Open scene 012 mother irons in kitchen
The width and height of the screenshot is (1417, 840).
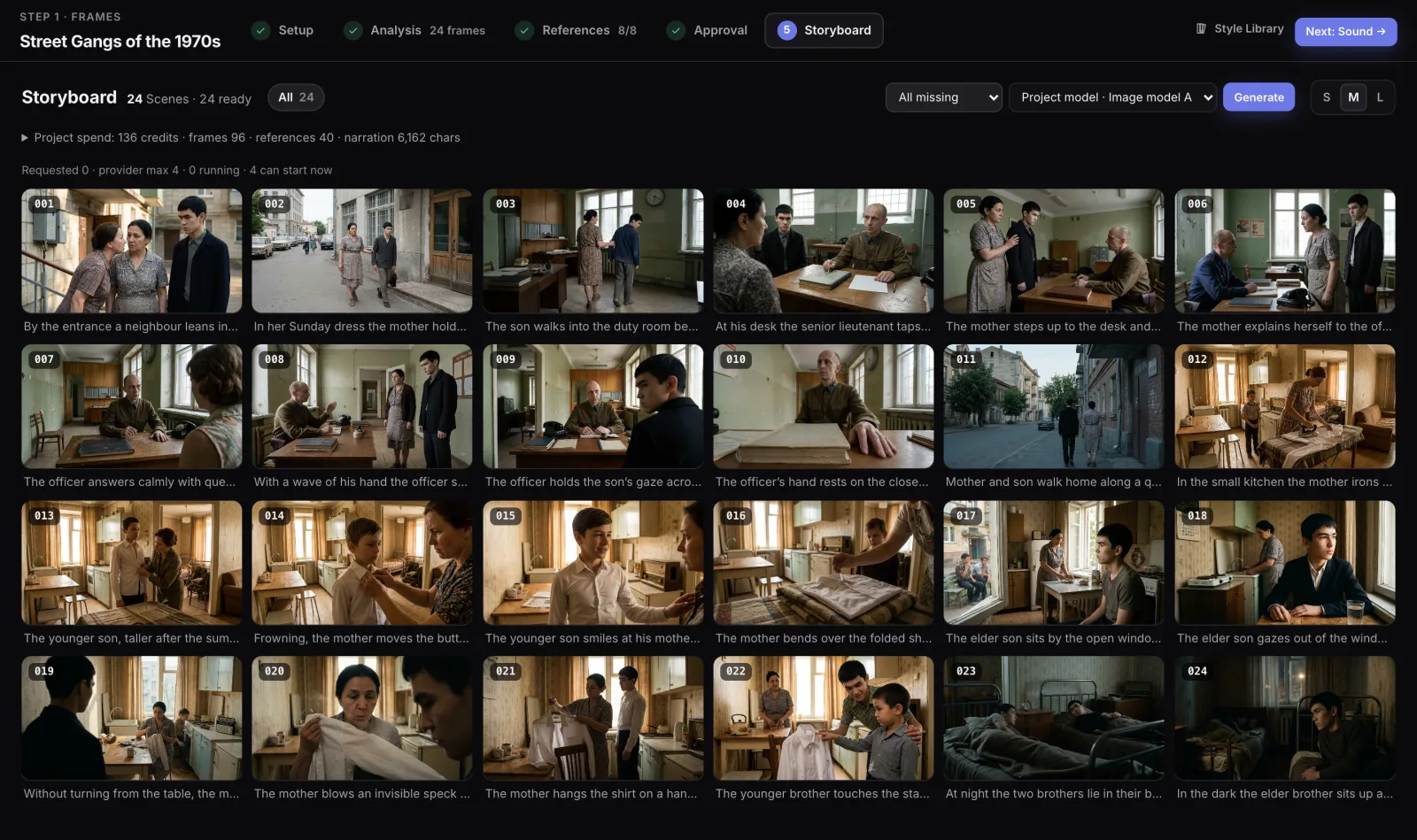tap(1285, 406)
